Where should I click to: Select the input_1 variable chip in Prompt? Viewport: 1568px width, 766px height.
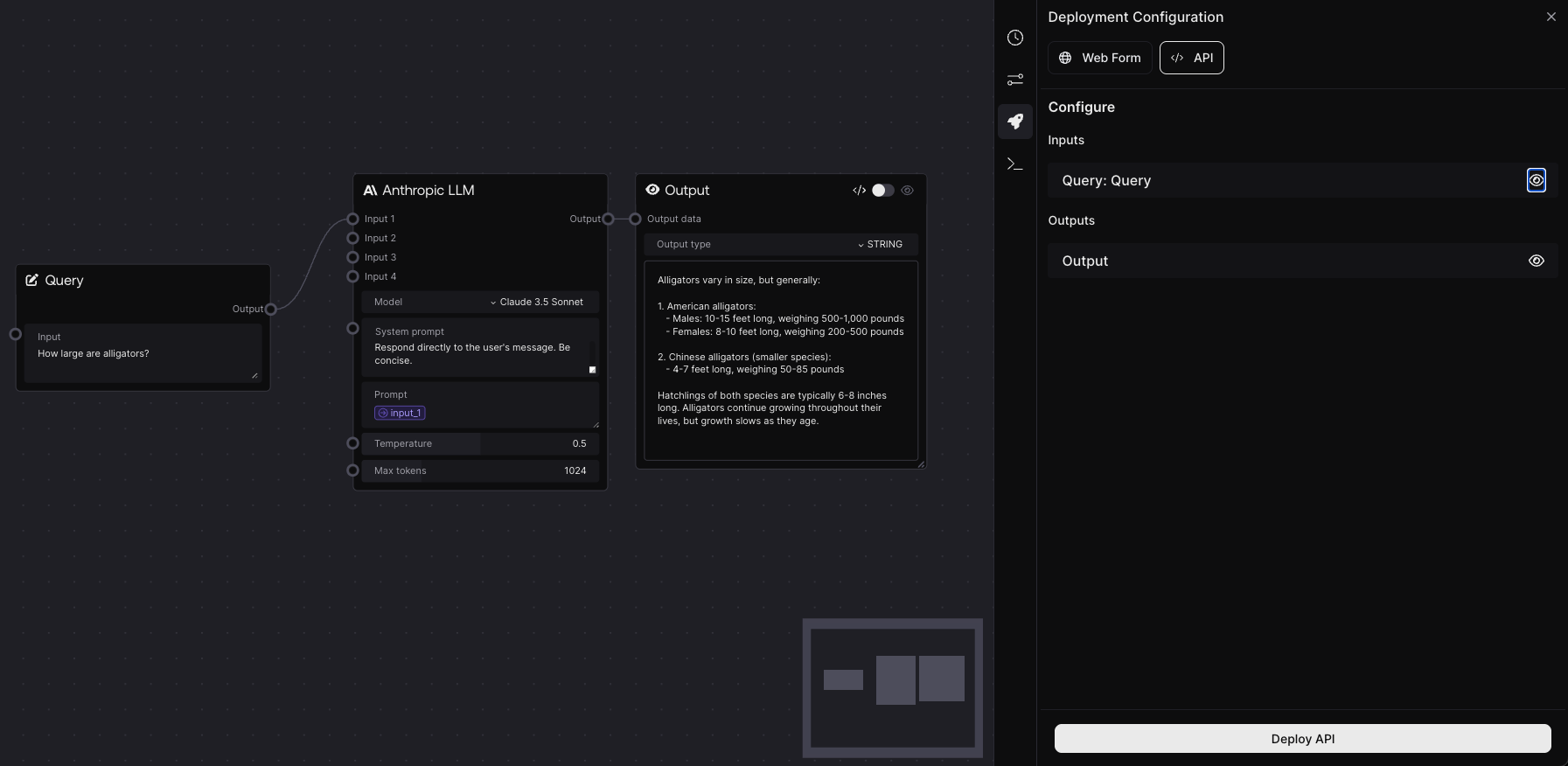pos(400,413)
